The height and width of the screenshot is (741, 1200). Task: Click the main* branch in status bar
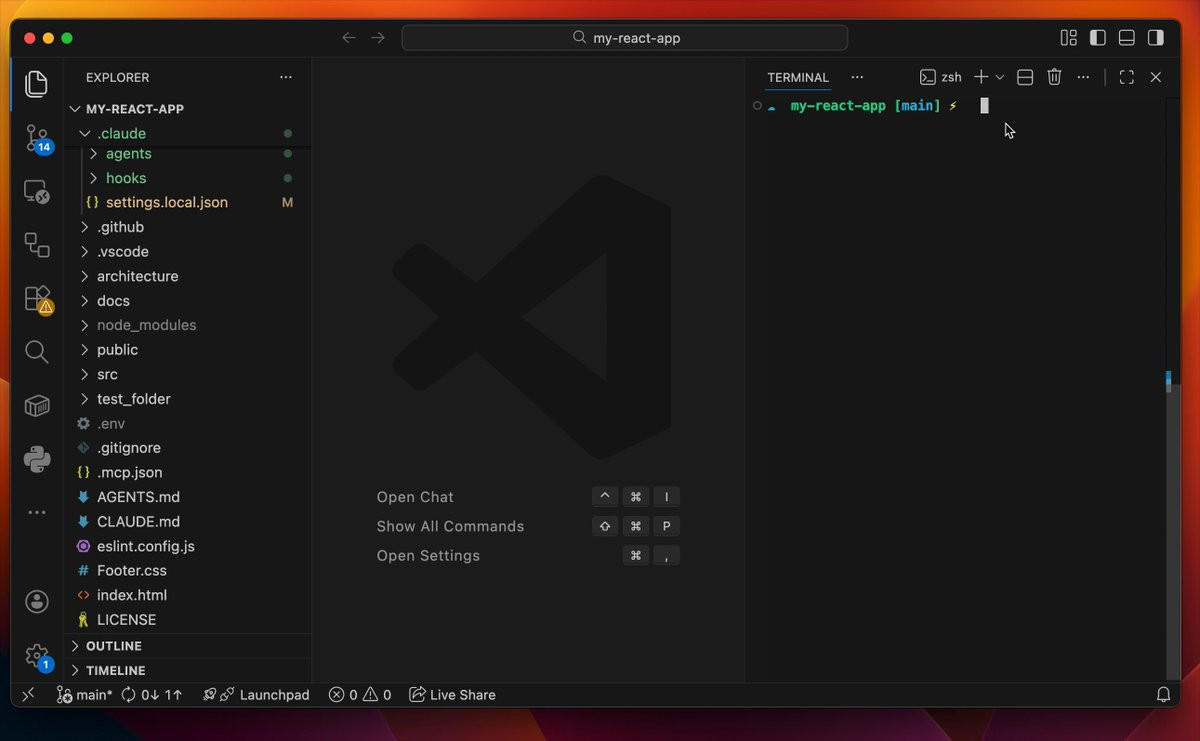pyautogui.click(x=84, y=694)
